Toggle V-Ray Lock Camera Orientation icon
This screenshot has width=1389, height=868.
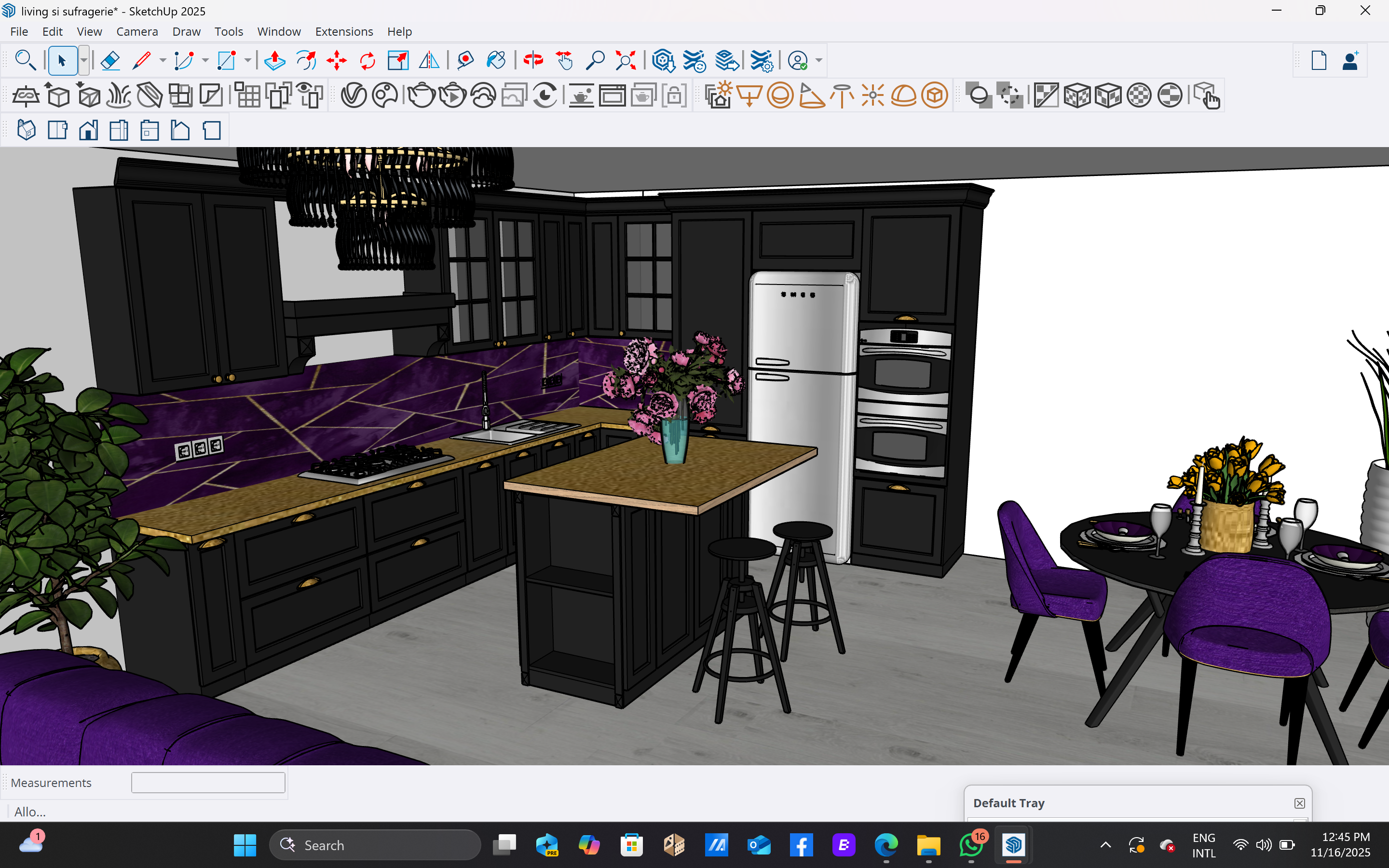(x=674, y=95)
